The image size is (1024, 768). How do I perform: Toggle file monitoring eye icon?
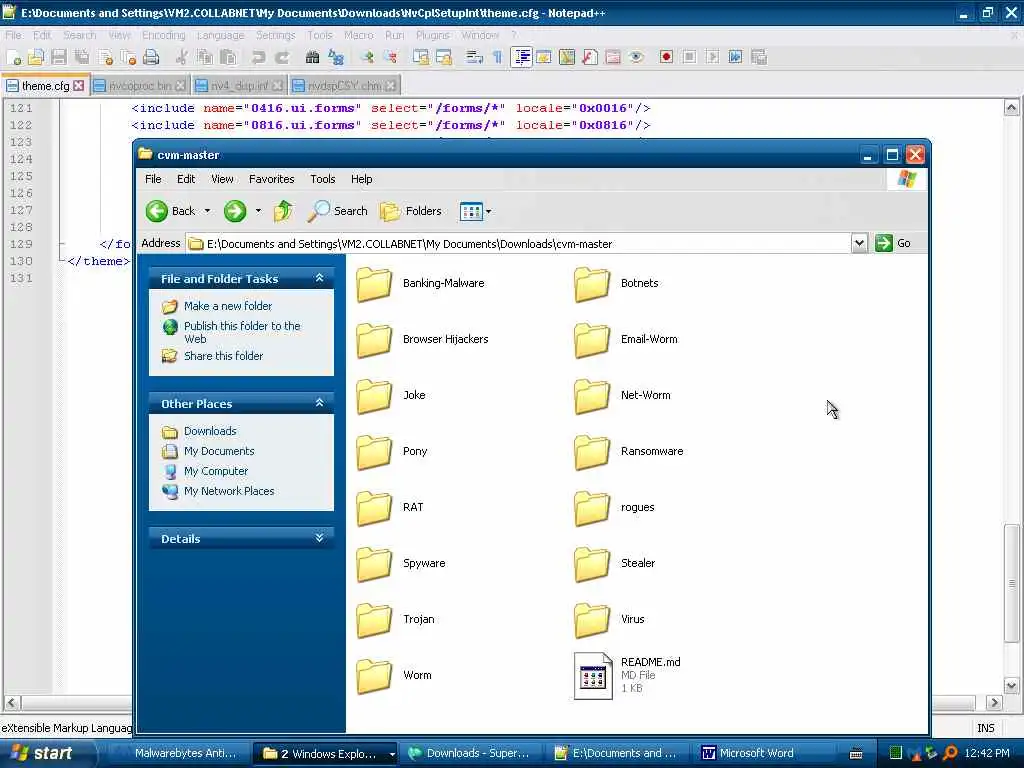[636, 57]
